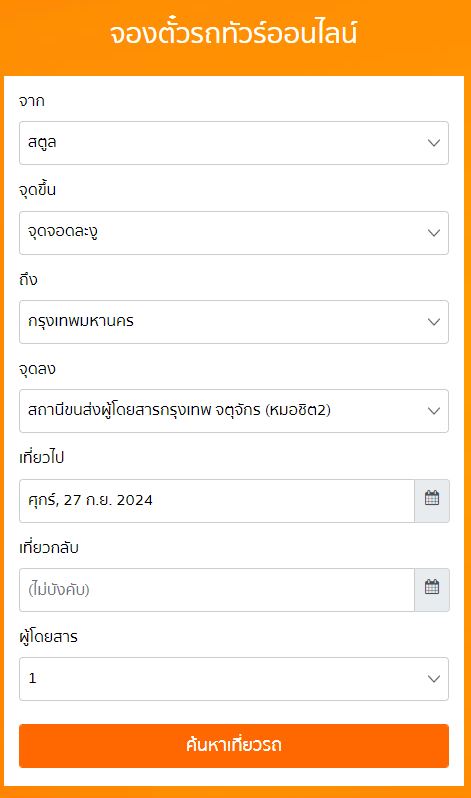Open the จุดลง dropdown showing หมอชิต2 station
Image resolution: width=471 pixels, height=798 pixels.
click(x=234, y=411)
